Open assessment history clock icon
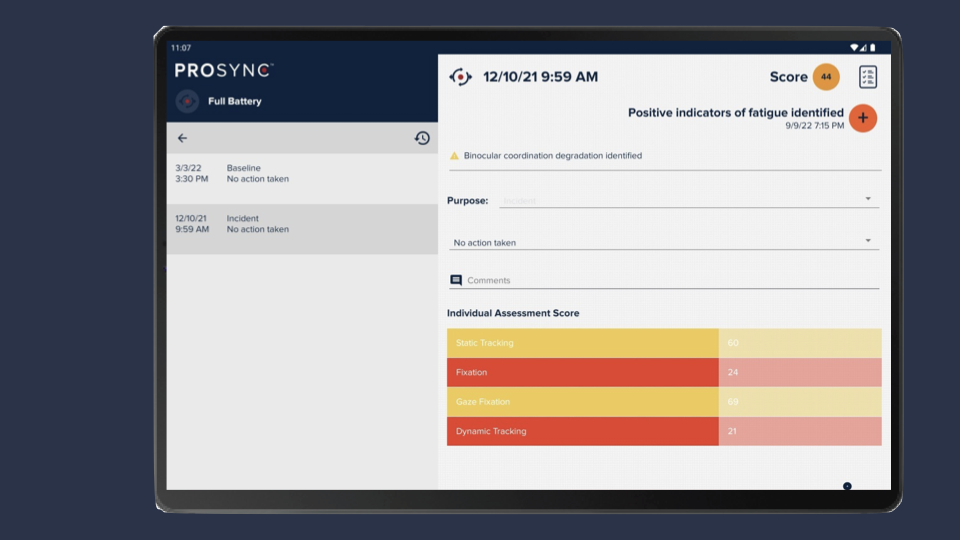960x540 pixels. 422,138
